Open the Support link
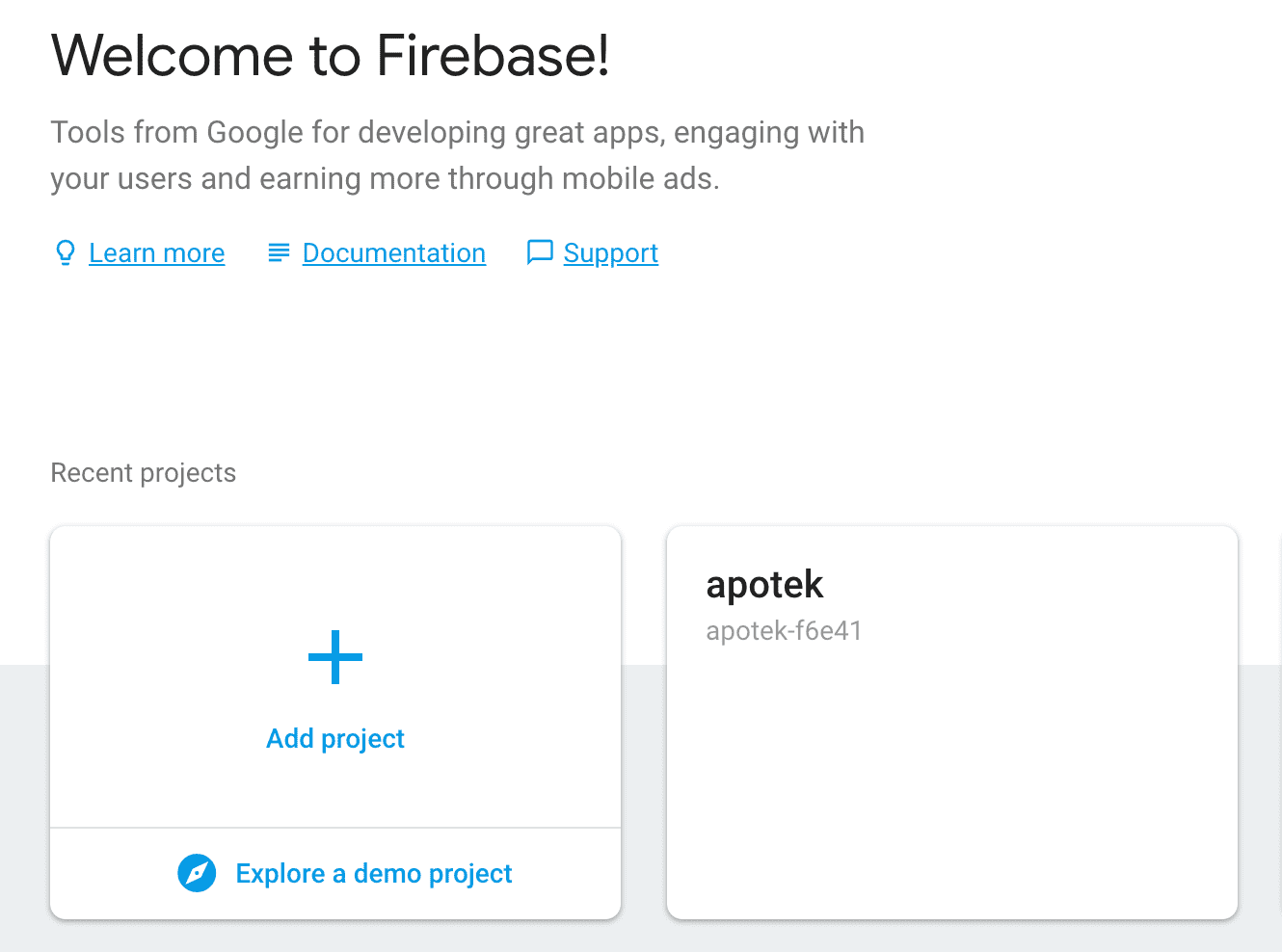The image size is (1282, 952). click(611, 253)
